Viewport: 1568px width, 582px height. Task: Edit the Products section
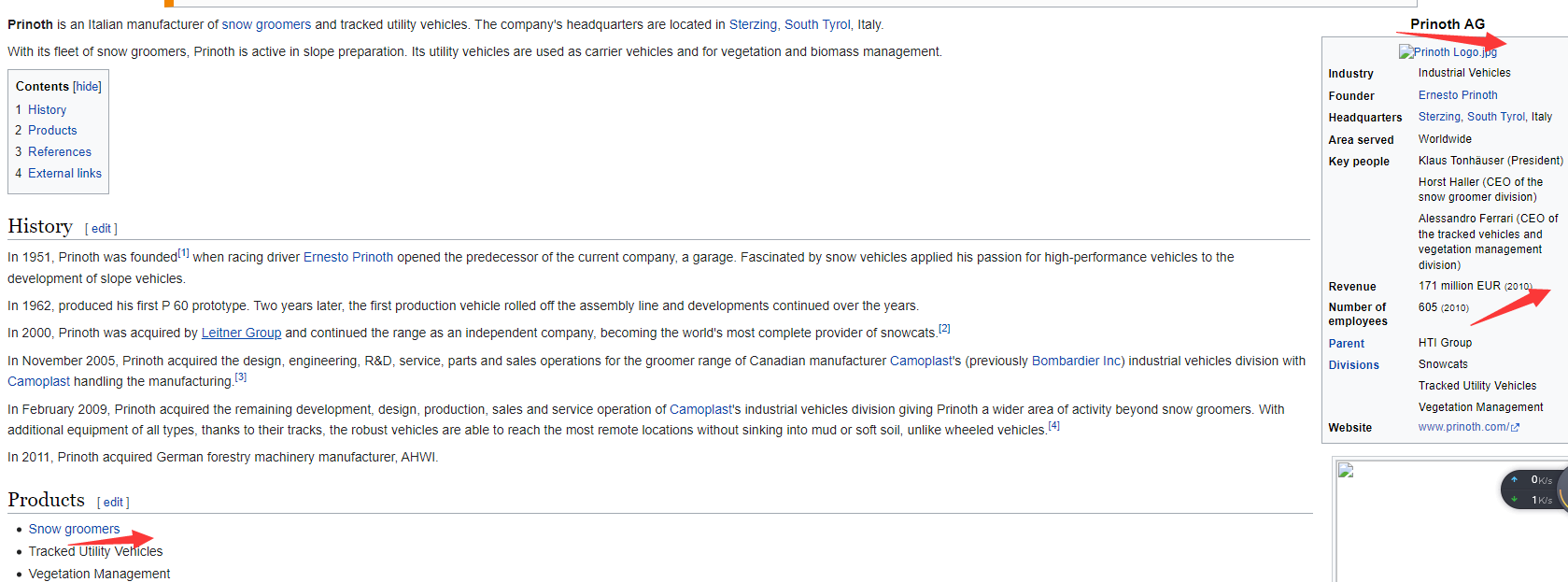(113, 503)
